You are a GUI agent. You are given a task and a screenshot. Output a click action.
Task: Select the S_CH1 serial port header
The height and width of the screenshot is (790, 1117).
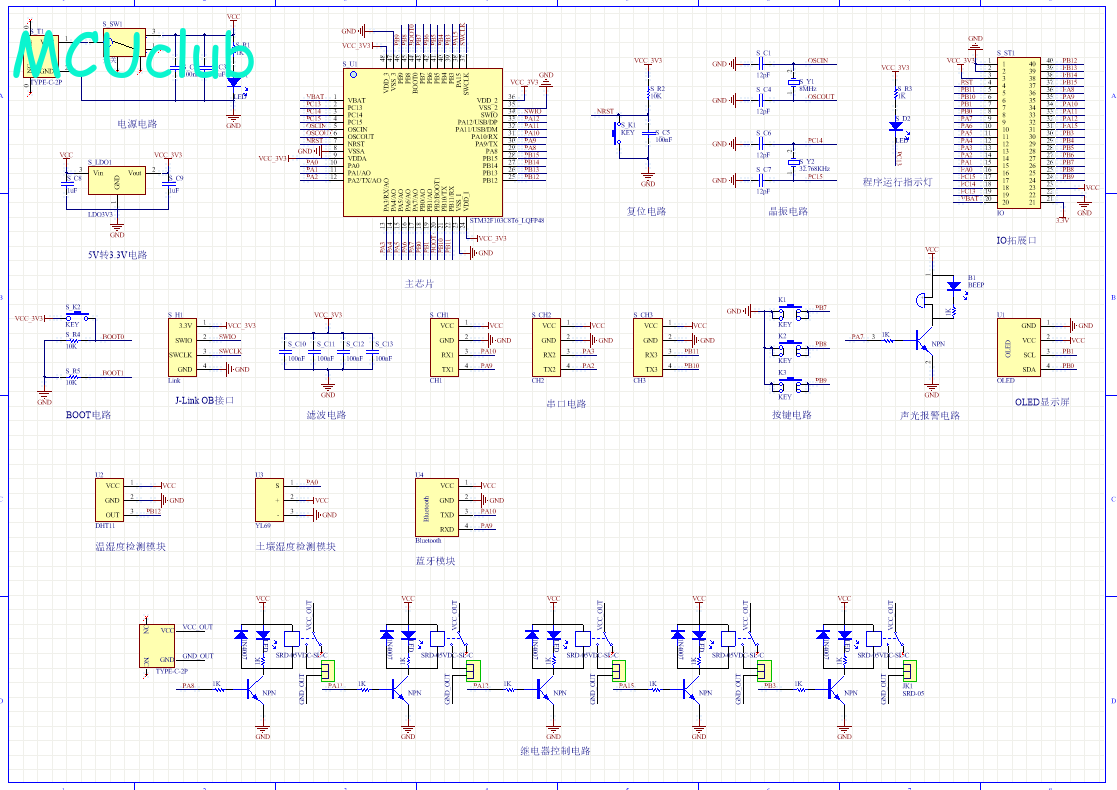(x=444, y=347)
